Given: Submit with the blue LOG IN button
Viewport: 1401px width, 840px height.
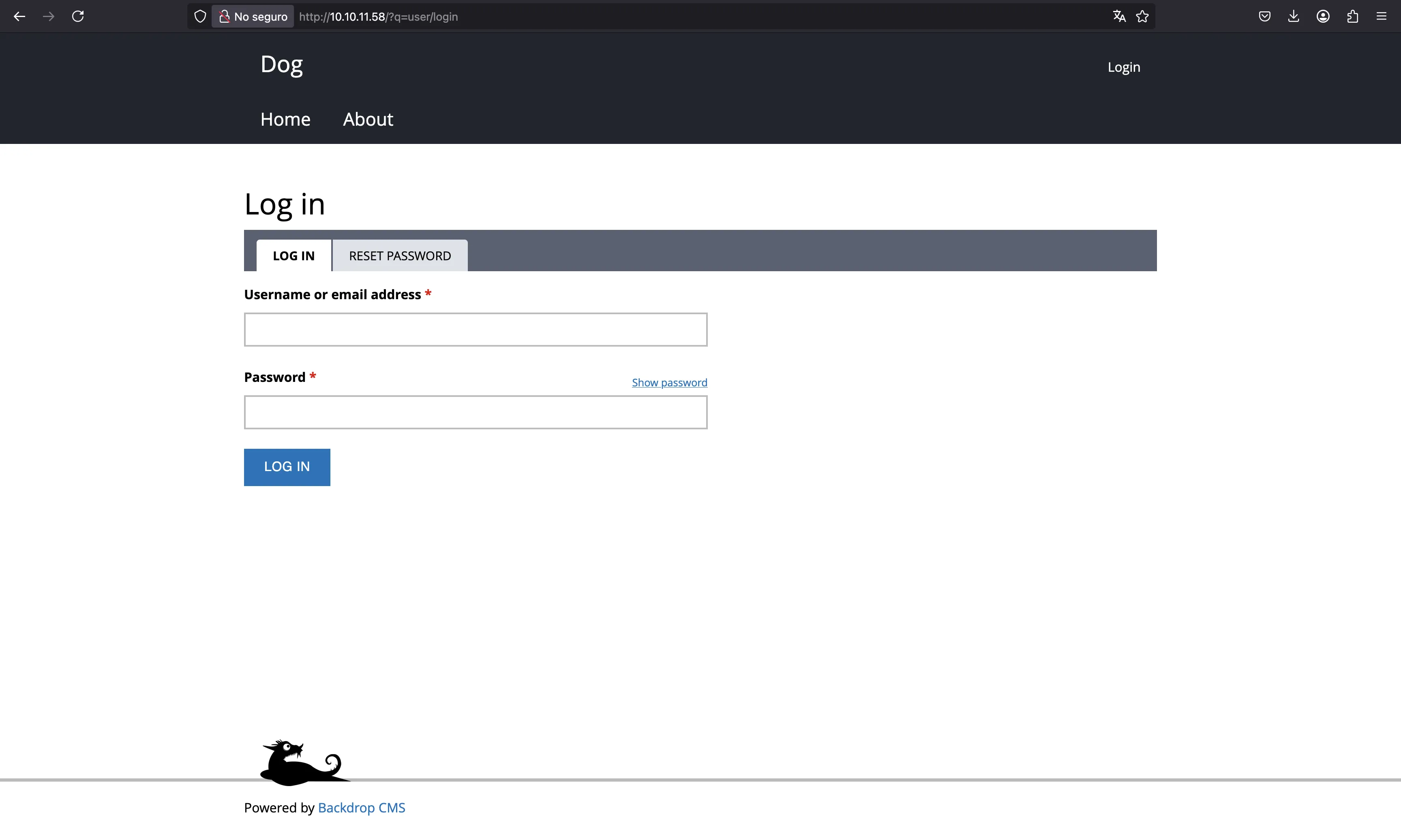Looking at the screenshot, I should (287, 467).
